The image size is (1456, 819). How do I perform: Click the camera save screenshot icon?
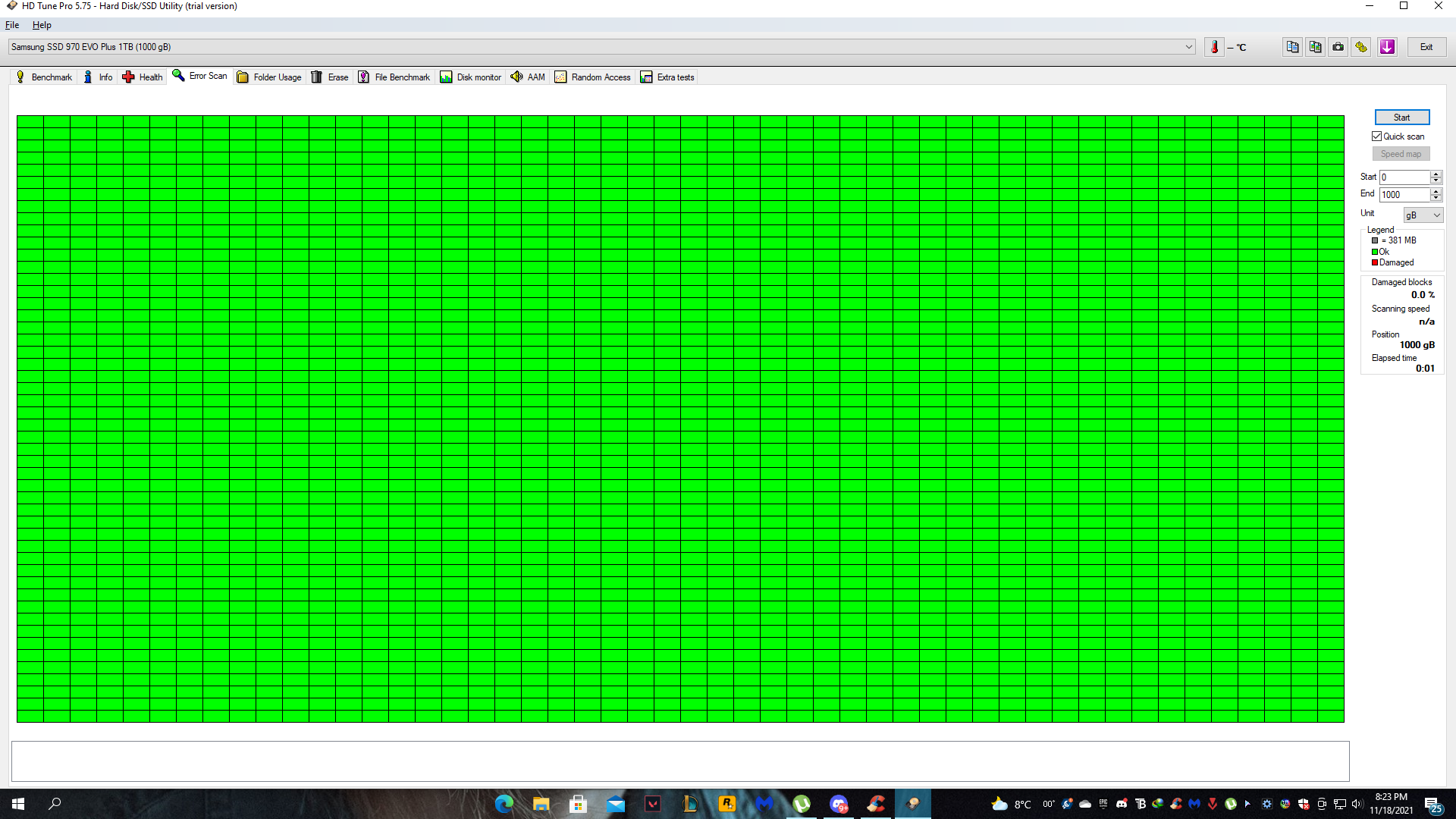(x=1338, y=47)
